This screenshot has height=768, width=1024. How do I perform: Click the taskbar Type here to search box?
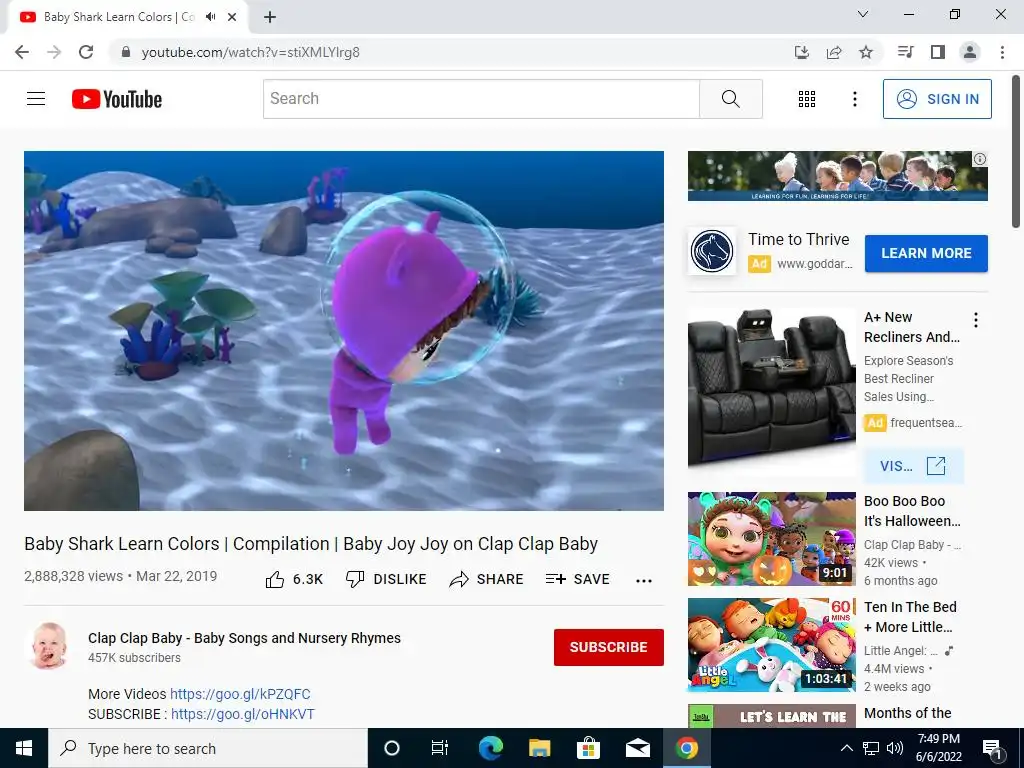pyautogui.click(x=208, y=748)
